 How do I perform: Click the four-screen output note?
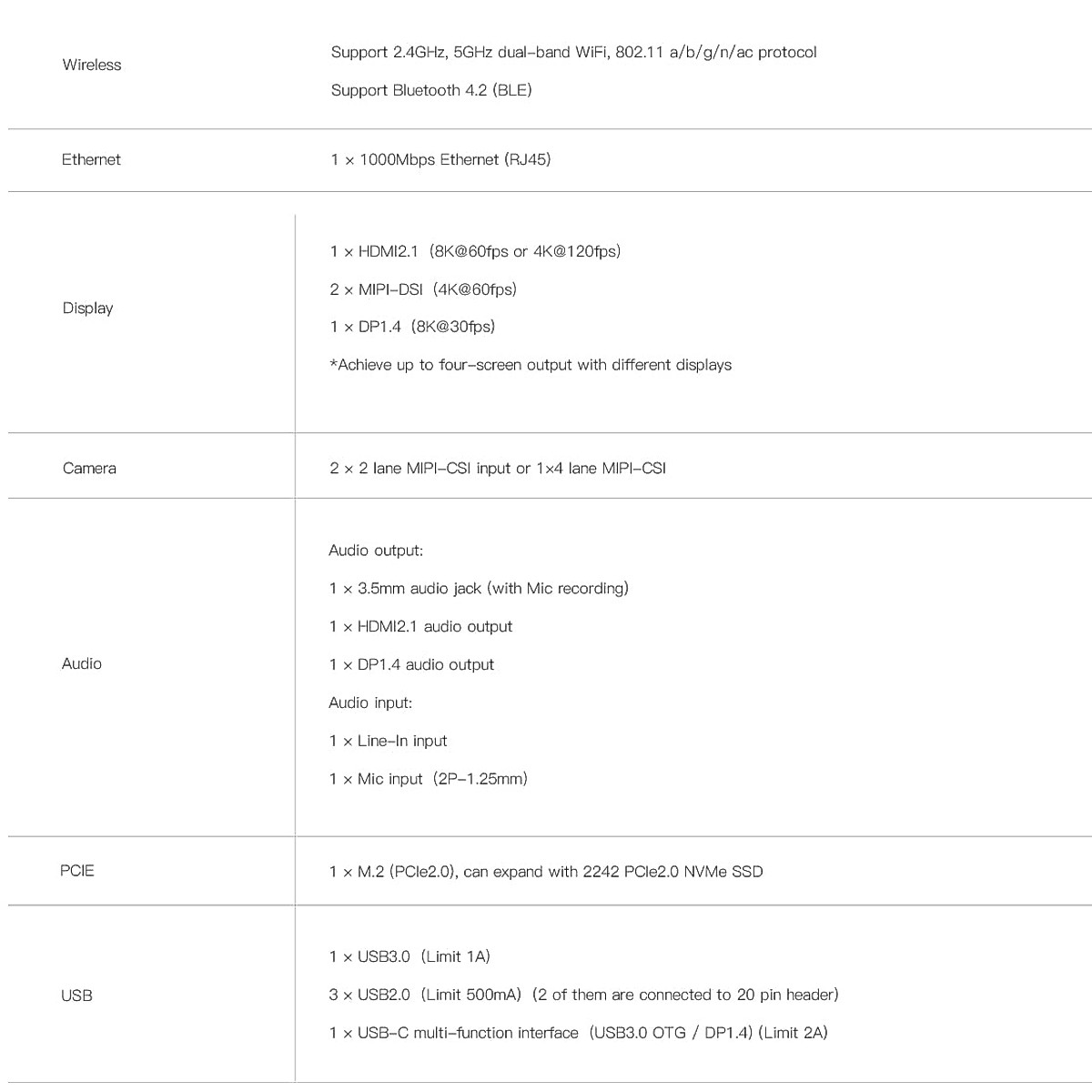(x=531, y=365)
